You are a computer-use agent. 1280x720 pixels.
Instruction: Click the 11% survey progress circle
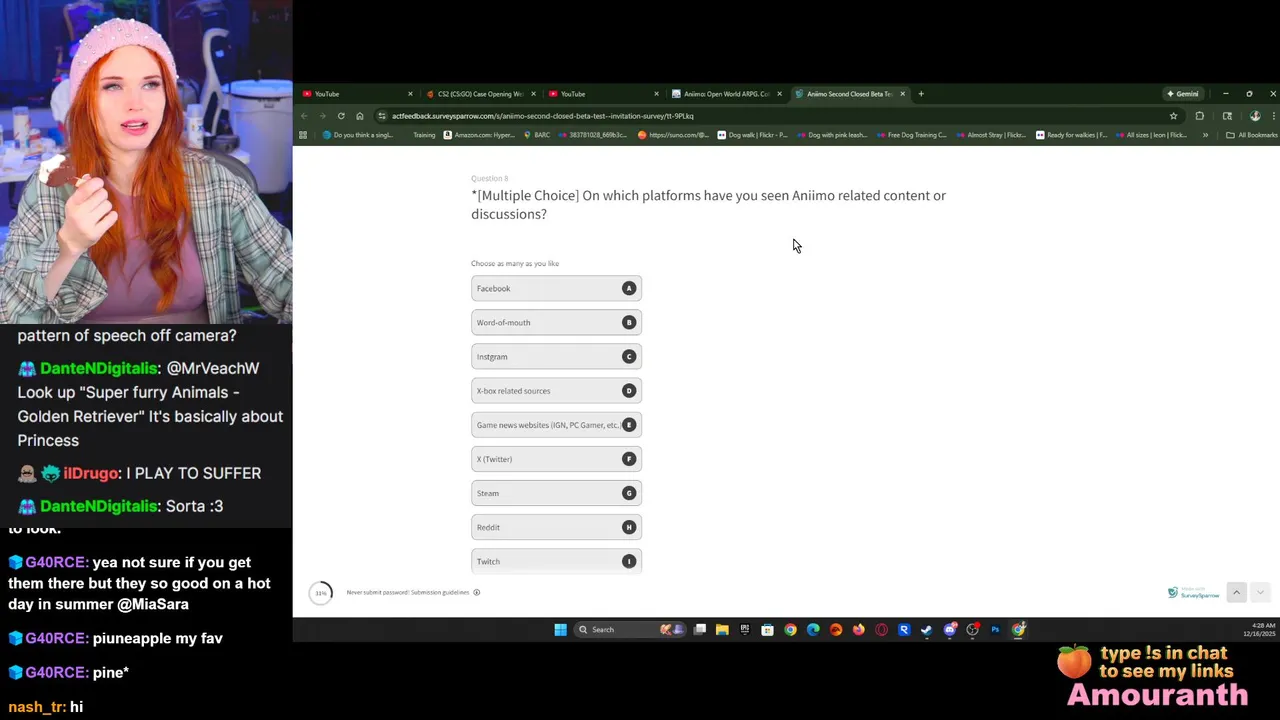[321, 593]
